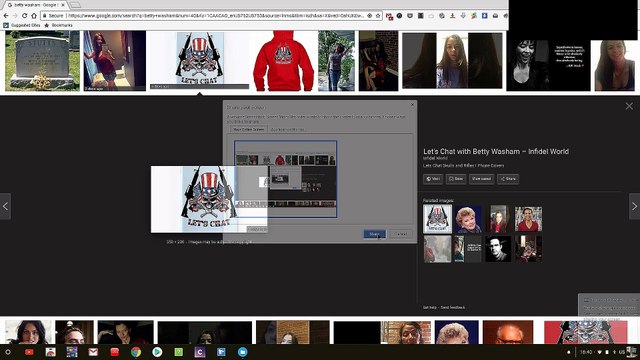Screen dimensions: 640x360
Task: Open the home page via home icon
Action: (34, 16)
